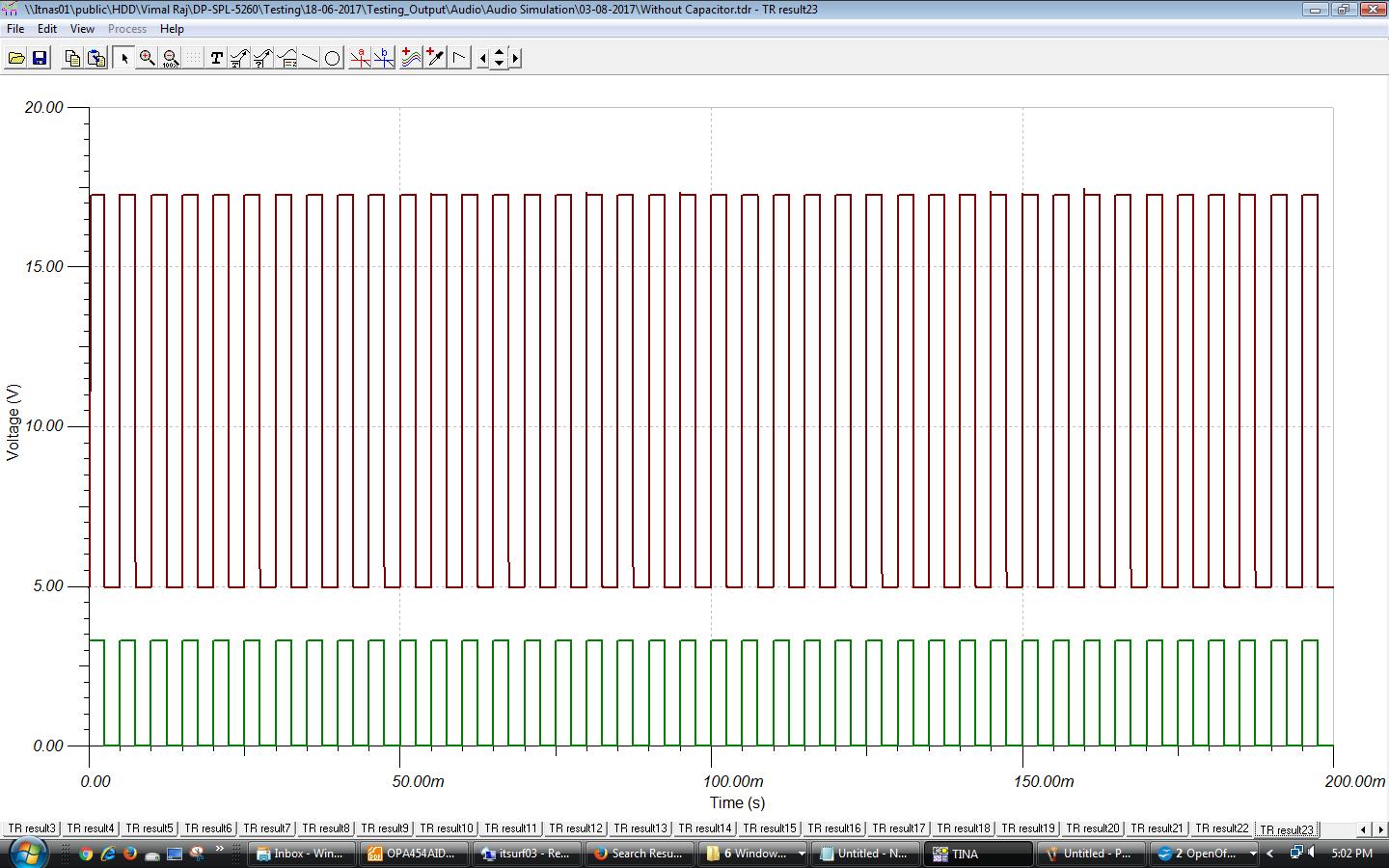The width and height of the screenshot is (1389, 868).
Task: Toggle the grid dots tool
Action: tap(194, 58)
